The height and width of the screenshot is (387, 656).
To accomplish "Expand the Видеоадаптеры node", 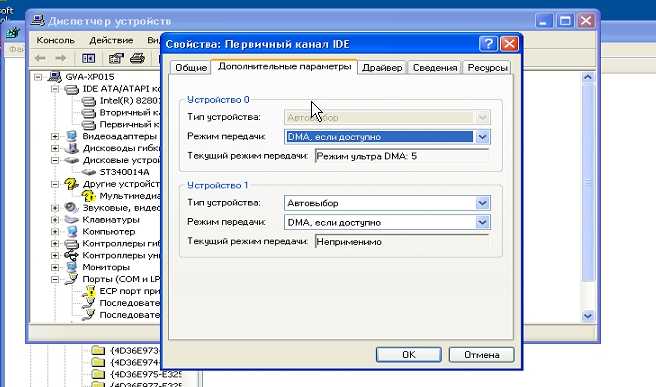I will coord(55,136).
